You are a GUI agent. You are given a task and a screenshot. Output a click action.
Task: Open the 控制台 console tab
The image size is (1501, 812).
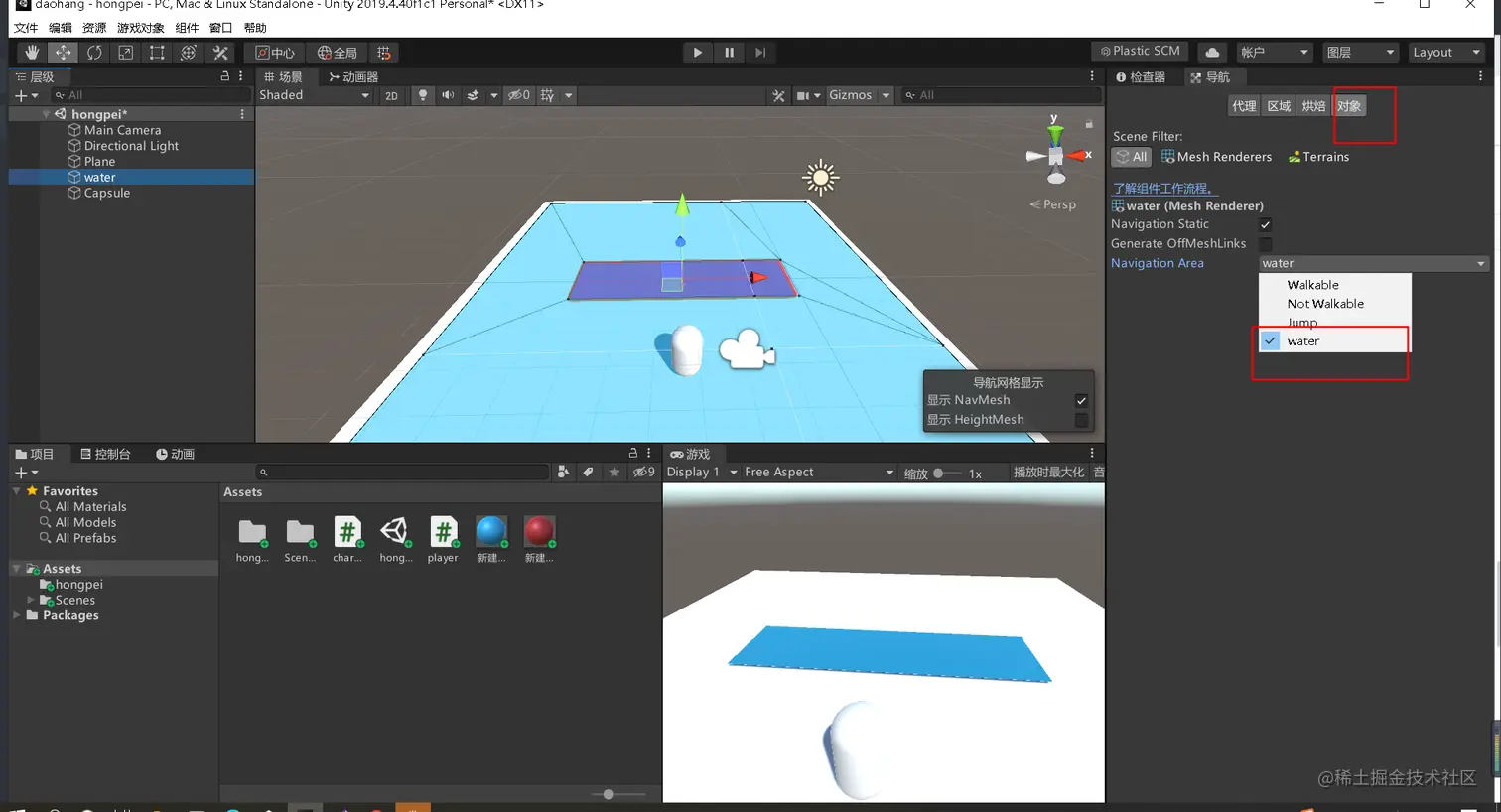[x=105, y=454]
